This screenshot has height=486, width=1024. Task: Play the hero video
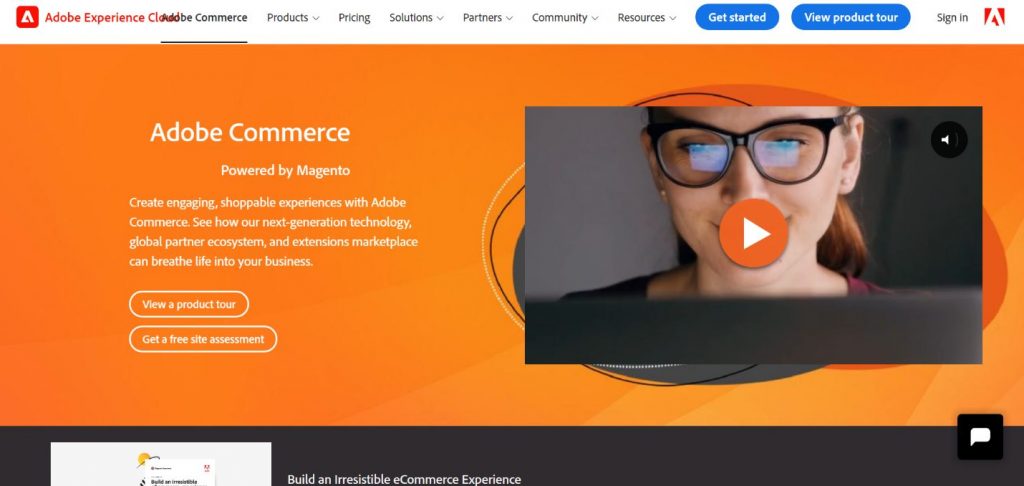click(x=753, y=233)
